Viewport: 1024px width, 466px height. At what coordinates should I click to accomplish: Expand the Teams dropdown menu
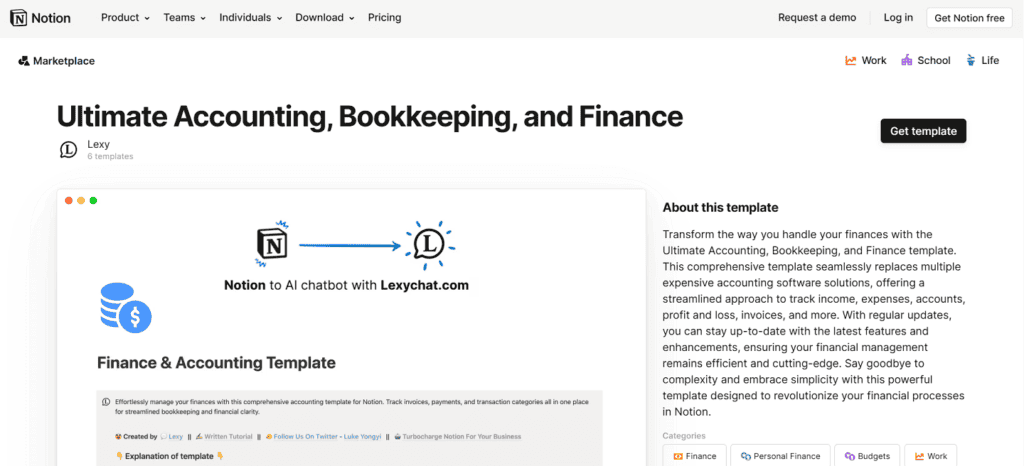pos(185,18)
